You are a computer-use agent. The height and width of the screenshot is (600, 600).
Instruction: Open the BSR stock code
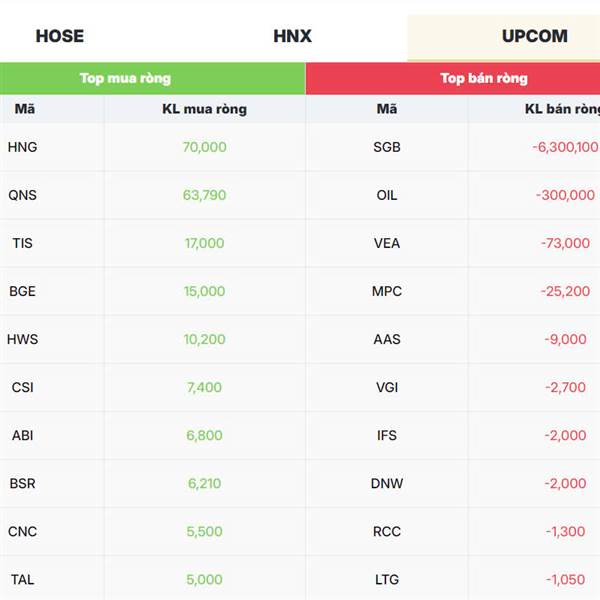(x=23, y=484)
